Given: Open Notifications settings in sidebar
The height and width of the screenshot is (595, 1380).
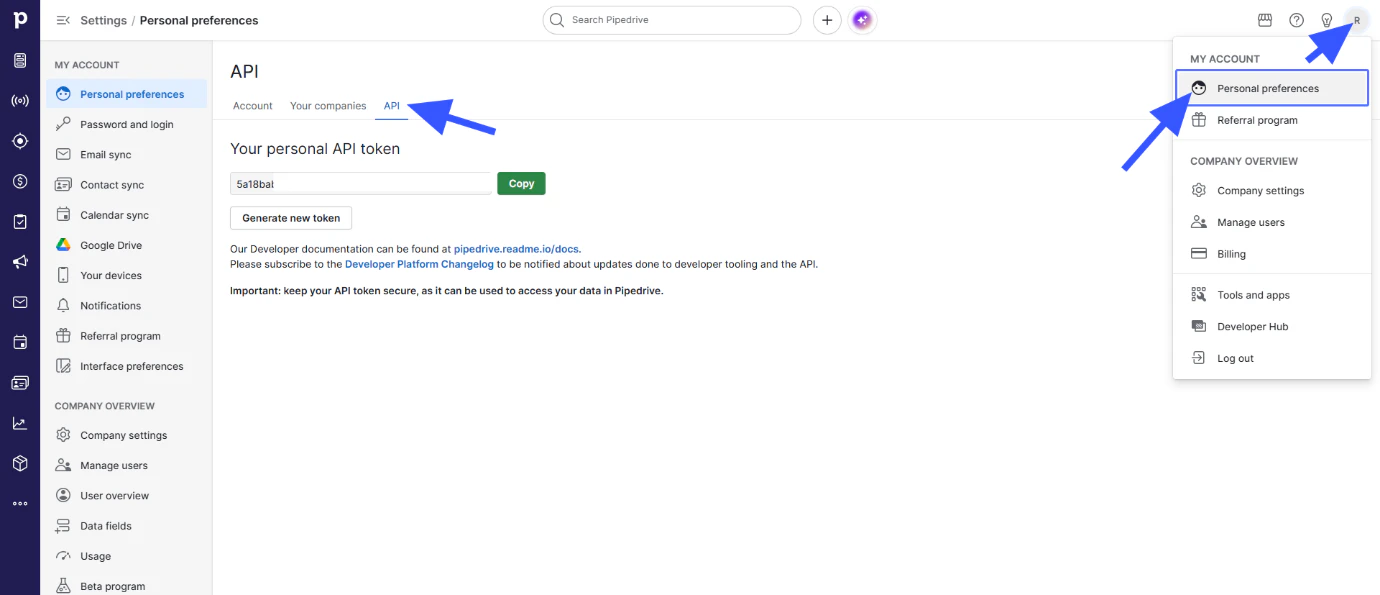Looking at the screenshot, I should (126, 306).
